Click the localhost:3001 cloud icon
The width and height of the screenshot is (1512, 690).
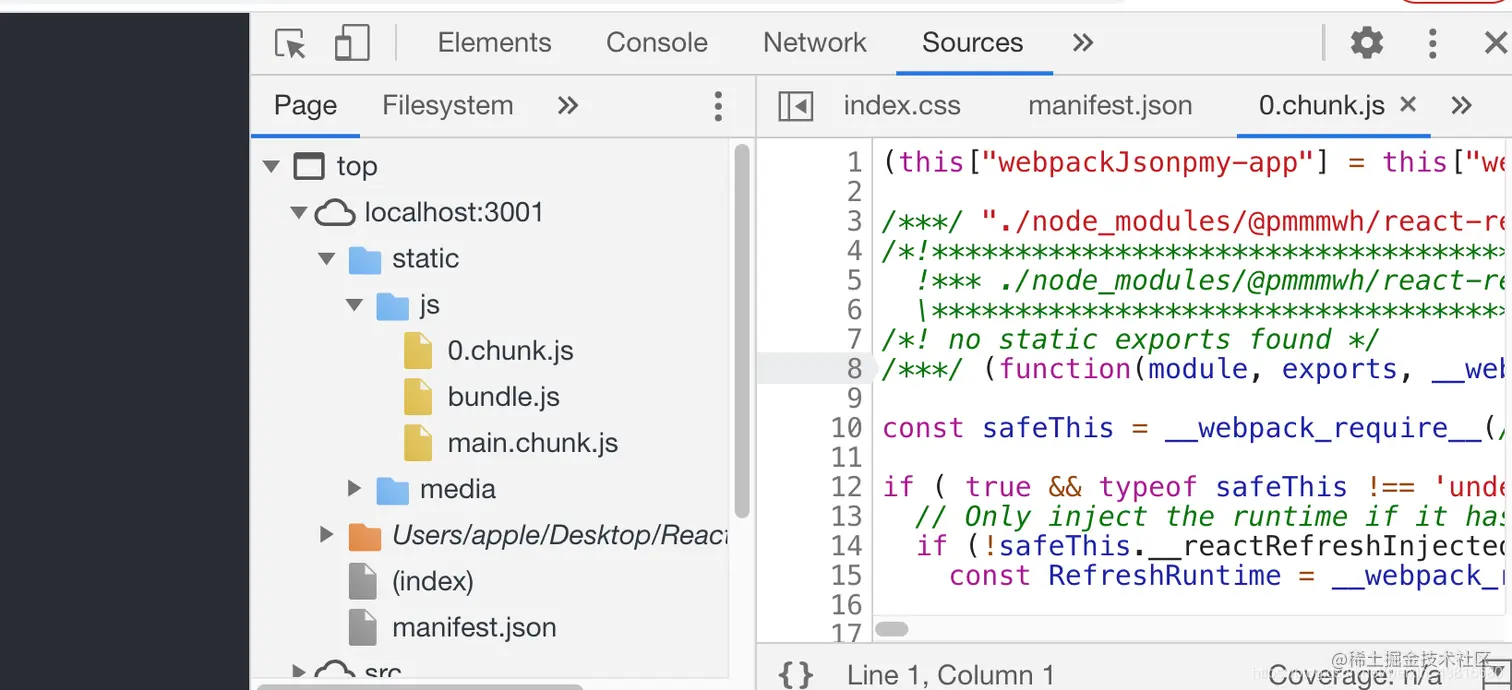pos(335,213)
